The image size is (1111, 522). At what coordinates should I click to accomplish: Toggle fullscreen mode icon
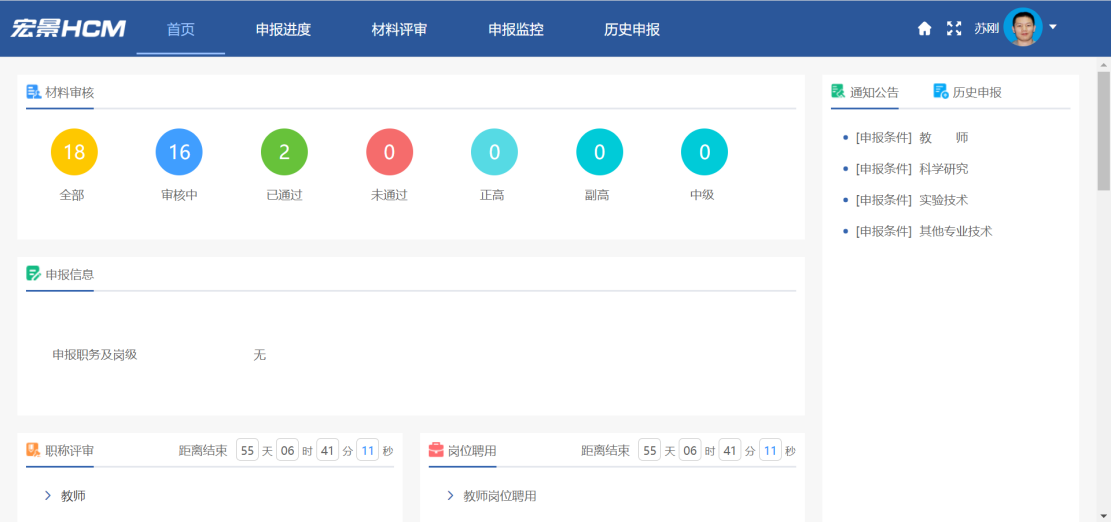click(x=953, y=29)
